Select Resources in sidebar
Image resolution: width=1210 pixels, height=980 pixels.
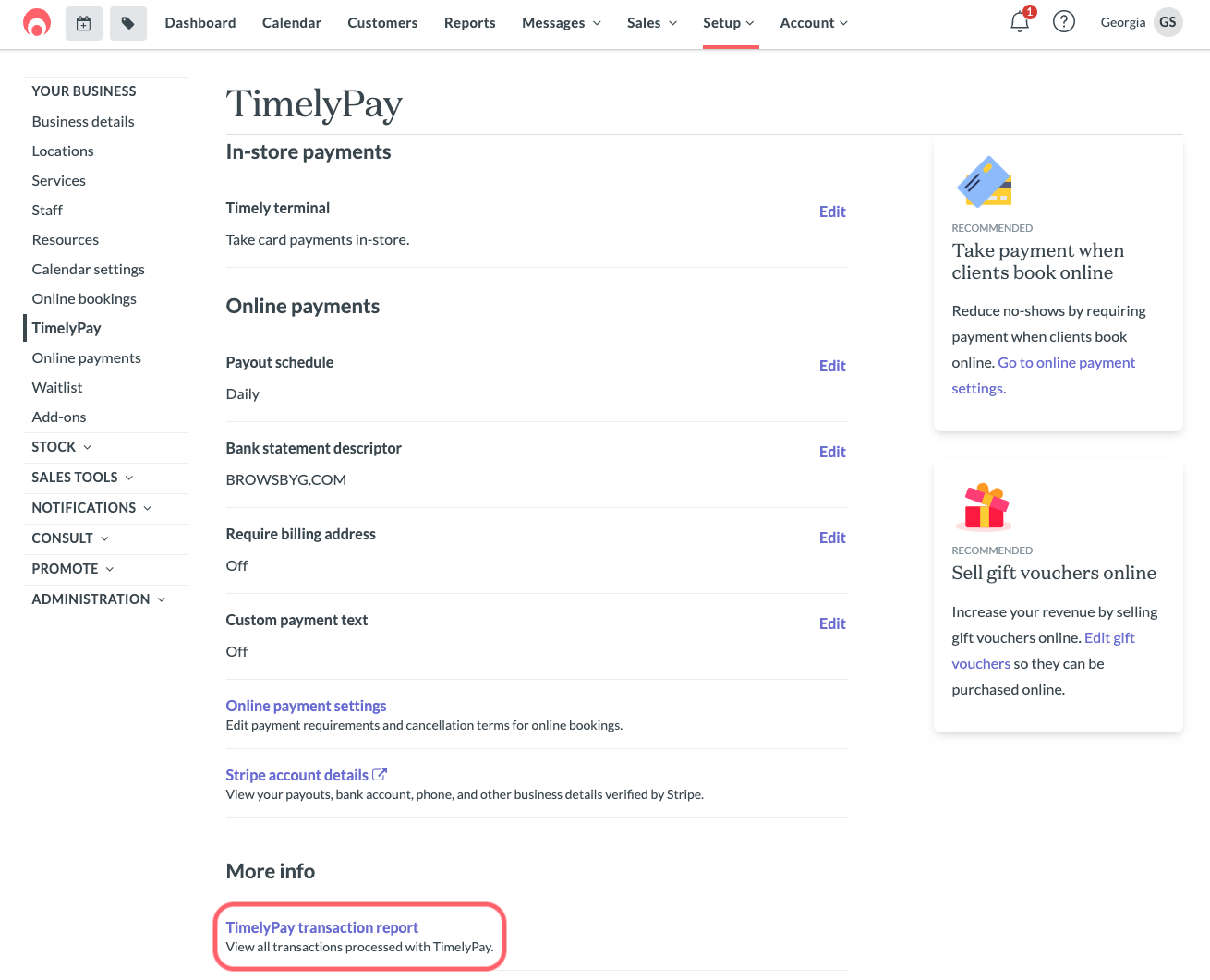click(x=66, y=240)
